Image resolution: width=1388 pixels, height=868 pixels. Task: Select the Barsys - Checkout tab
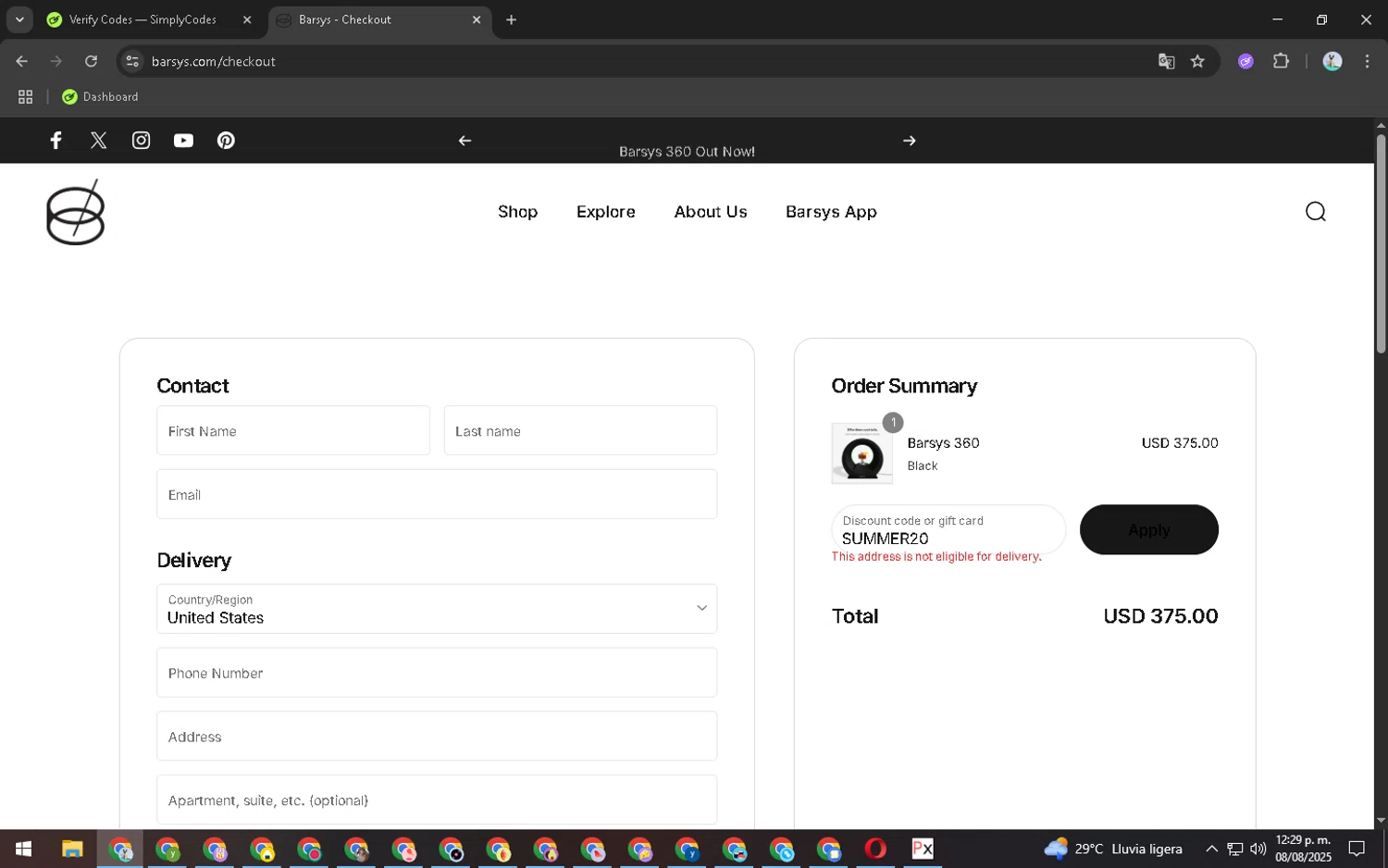[x=380, y=19]
